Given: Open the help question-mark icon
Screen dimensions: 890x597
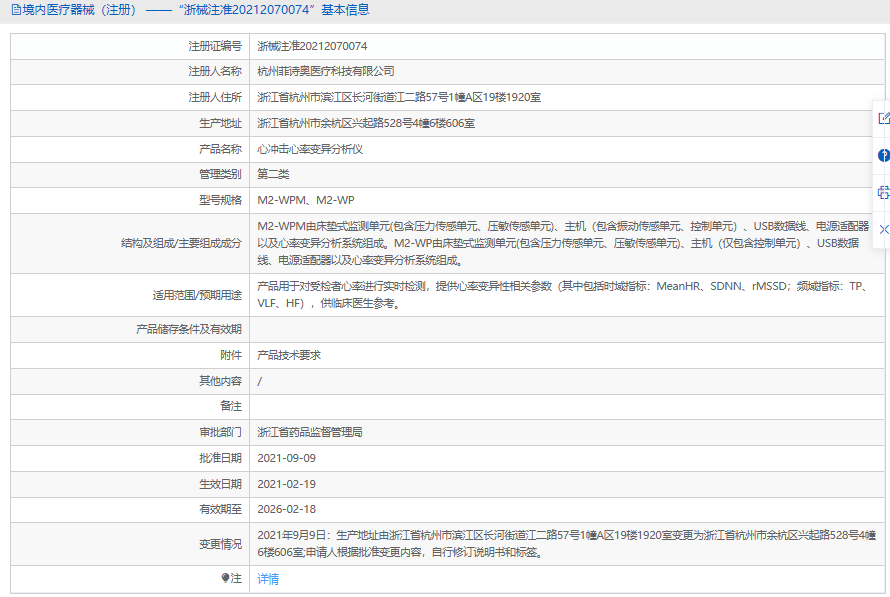Looking at the screenshot, I should click(x=884, y=155).
